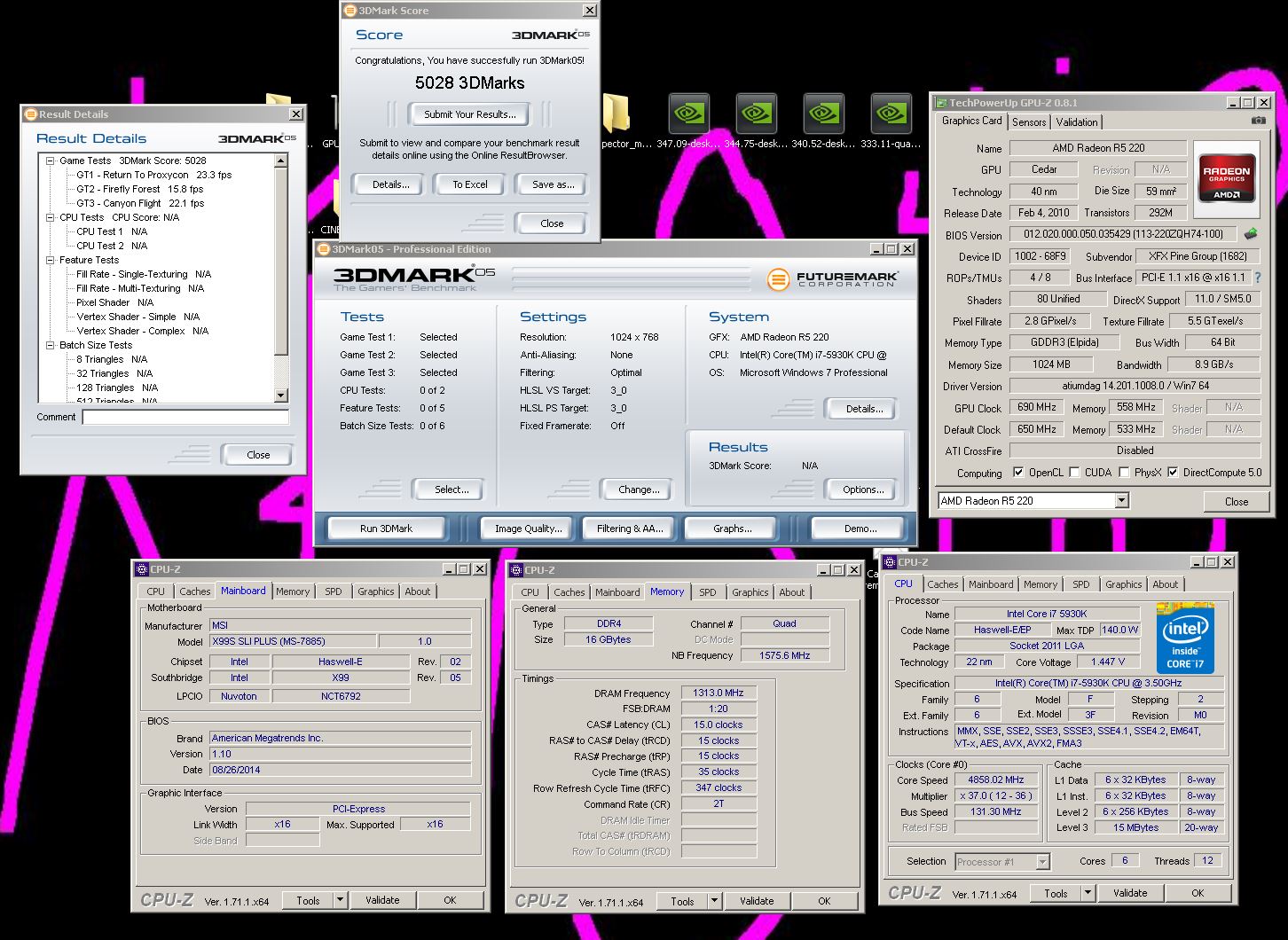
Task: Click OK in the CPU-Z processor window
Action: tap(1198, 893)
